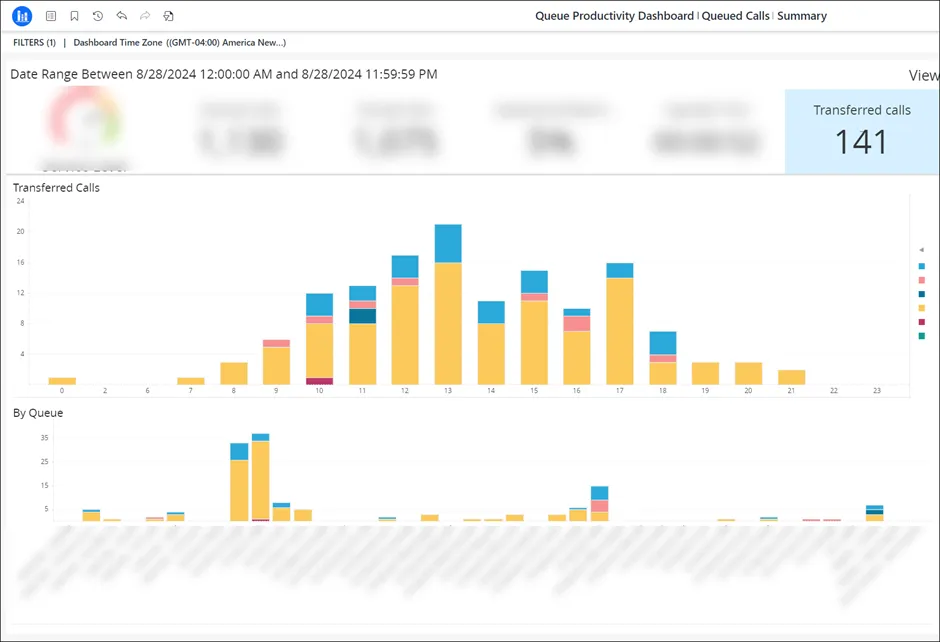Select the blue segment of hour 13 bar
The width and height of the screenshot is (940, 642).
coord(448,243)
